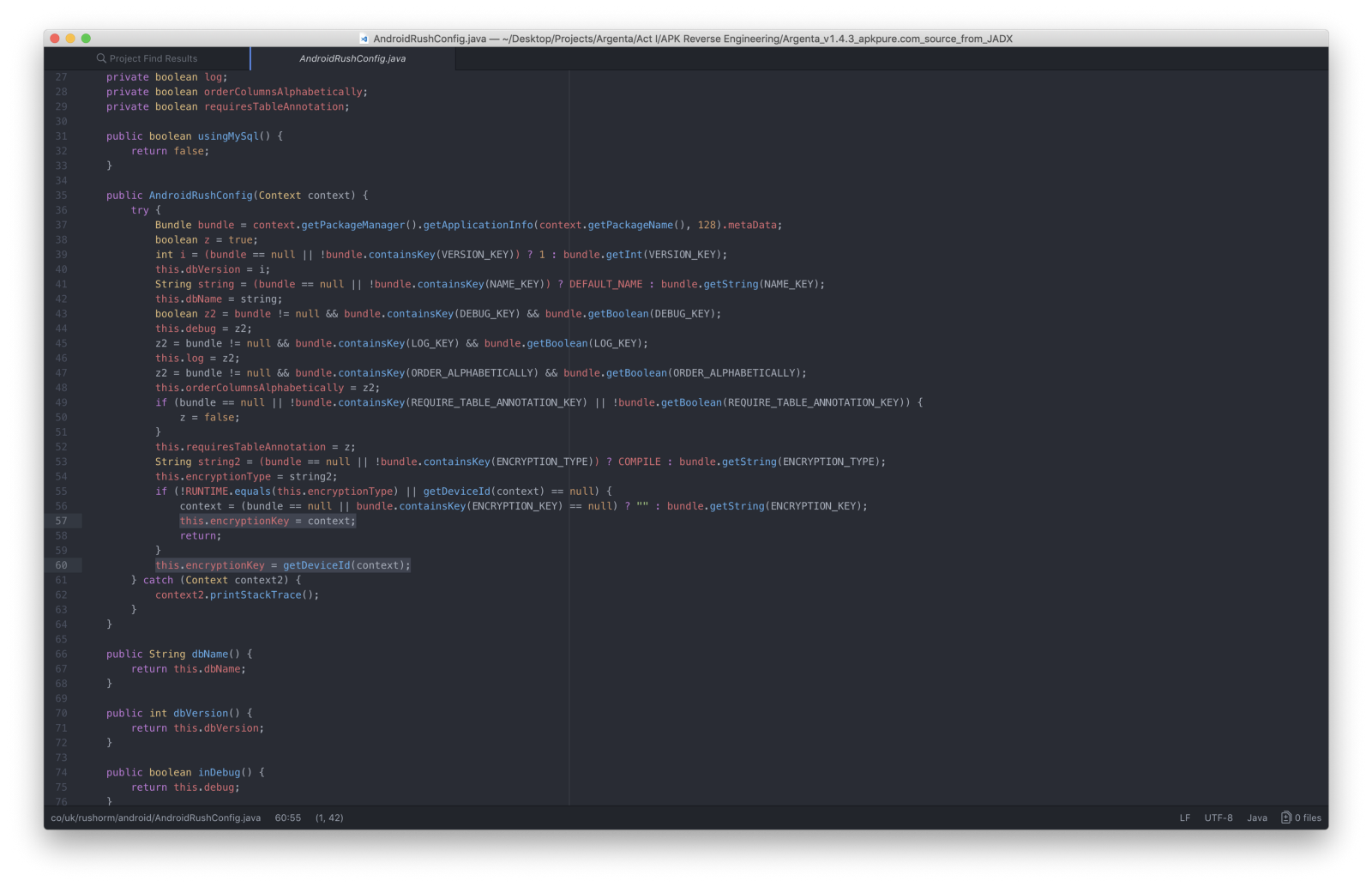Click the file icon in the window title bar
This screenshot has height=887, width=1372.
point(364,39)
